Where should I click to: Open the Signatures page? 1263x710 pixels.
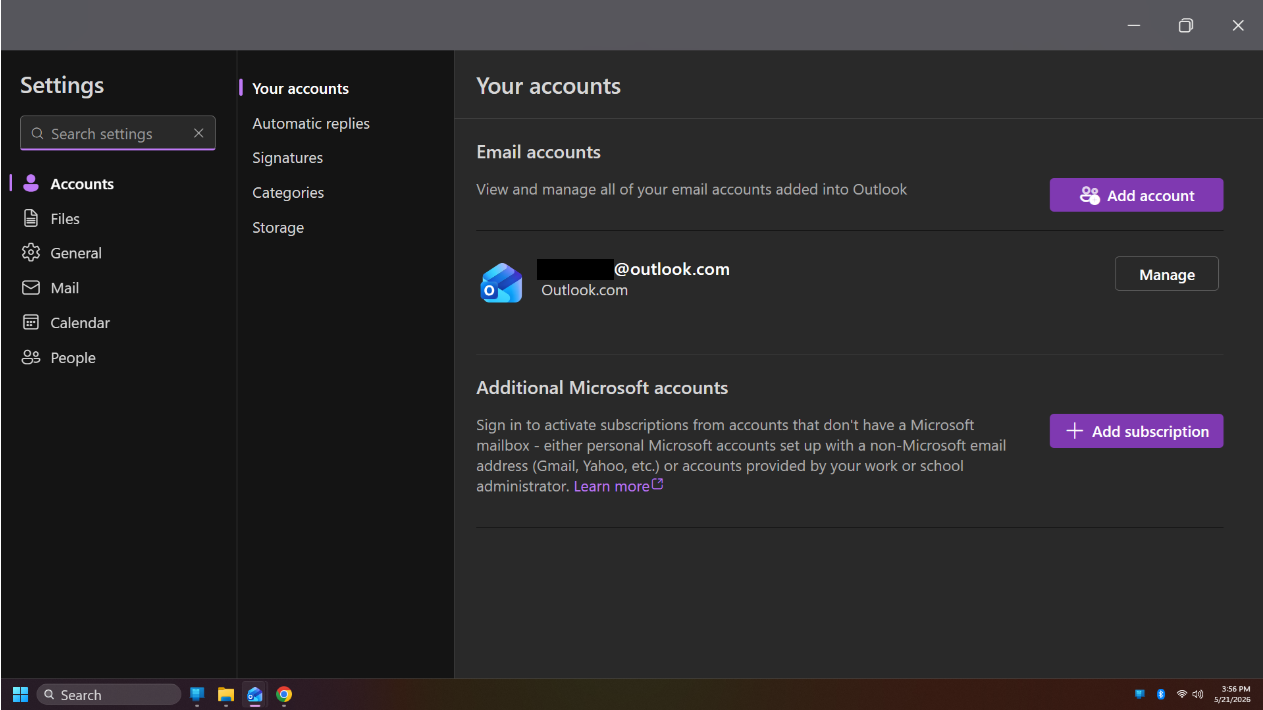(x=288, y=158)
